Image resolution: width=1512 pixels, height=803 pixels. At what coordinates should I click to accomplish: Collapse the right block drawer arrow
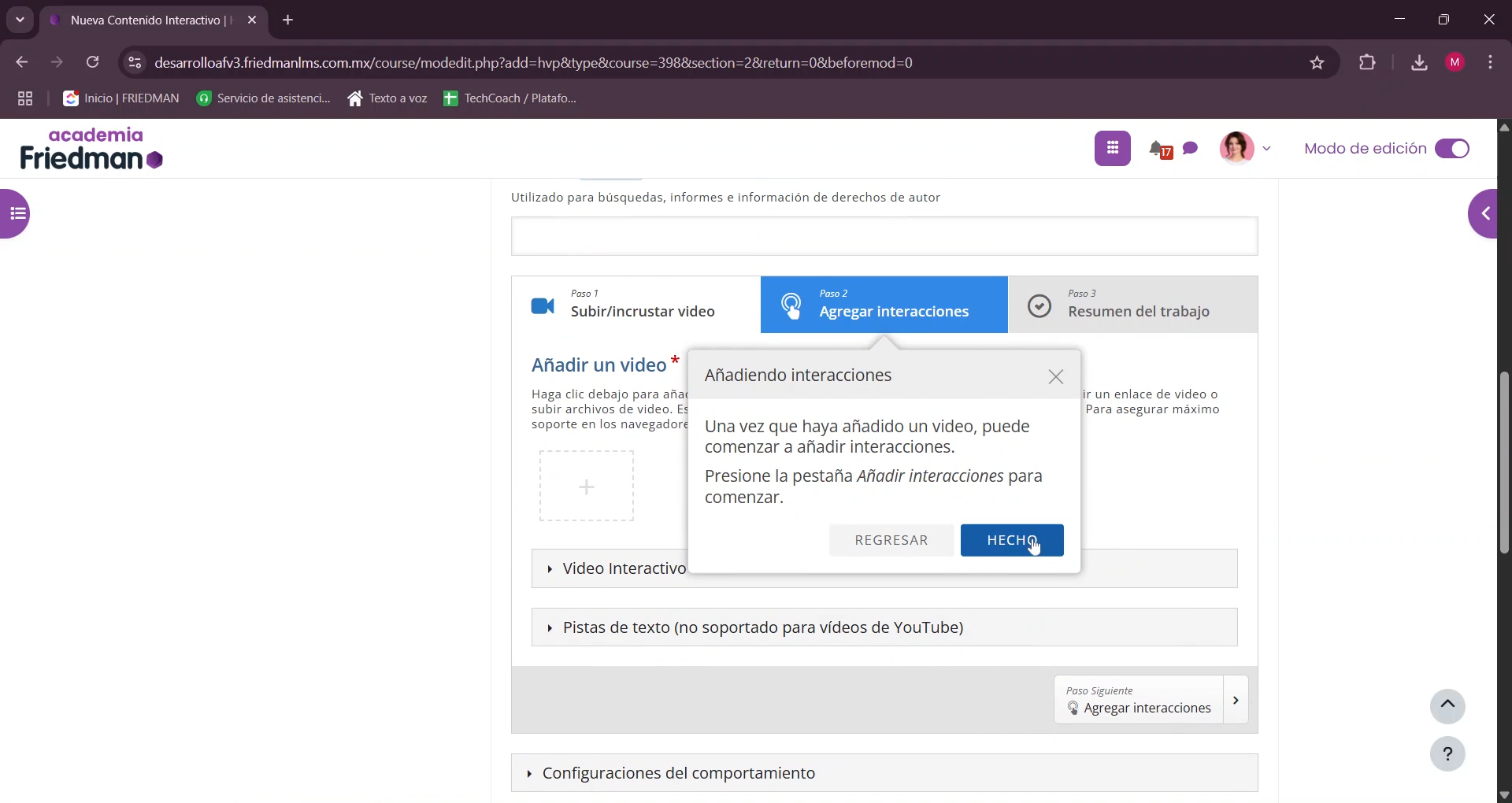(1484, 213)
